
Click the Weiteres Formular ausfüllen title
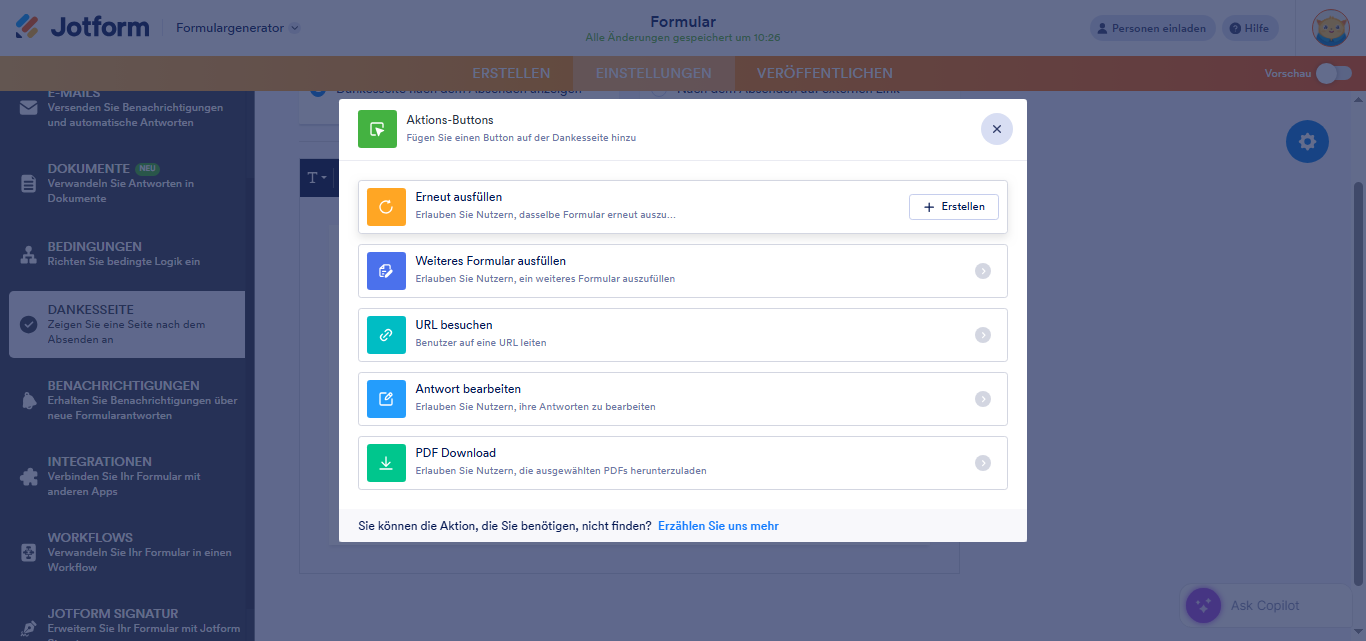click(491, 261)
